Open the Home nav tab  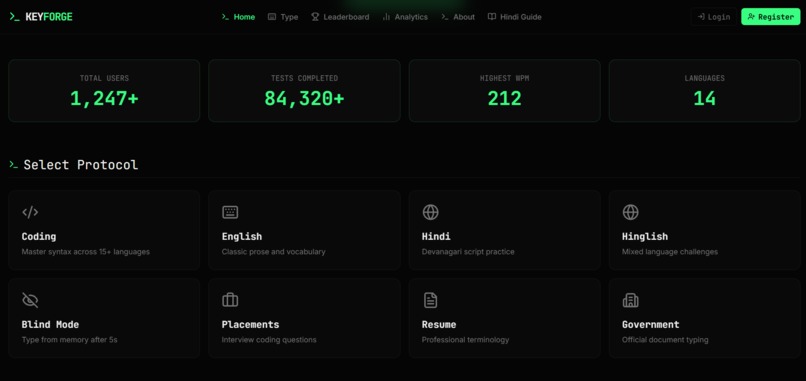[239, 17]
